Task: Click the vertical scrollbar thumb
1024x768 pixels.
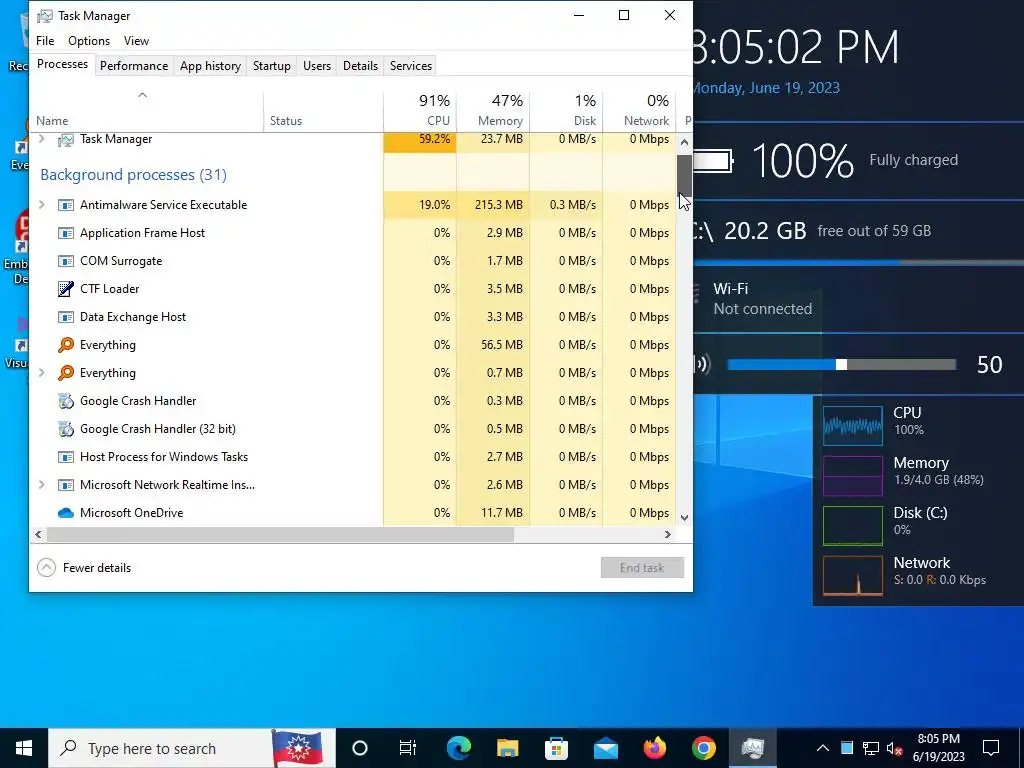Action: coord(684,175)
